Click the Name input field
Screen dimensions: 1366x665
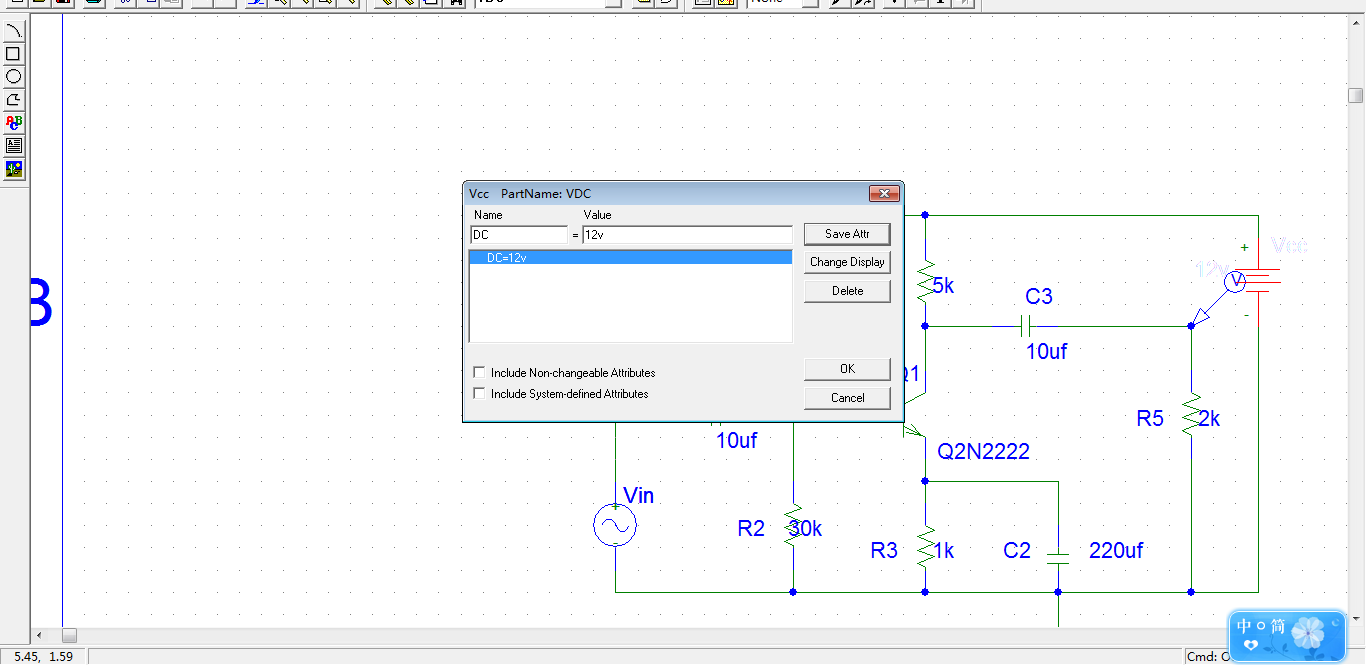point(518,235)
